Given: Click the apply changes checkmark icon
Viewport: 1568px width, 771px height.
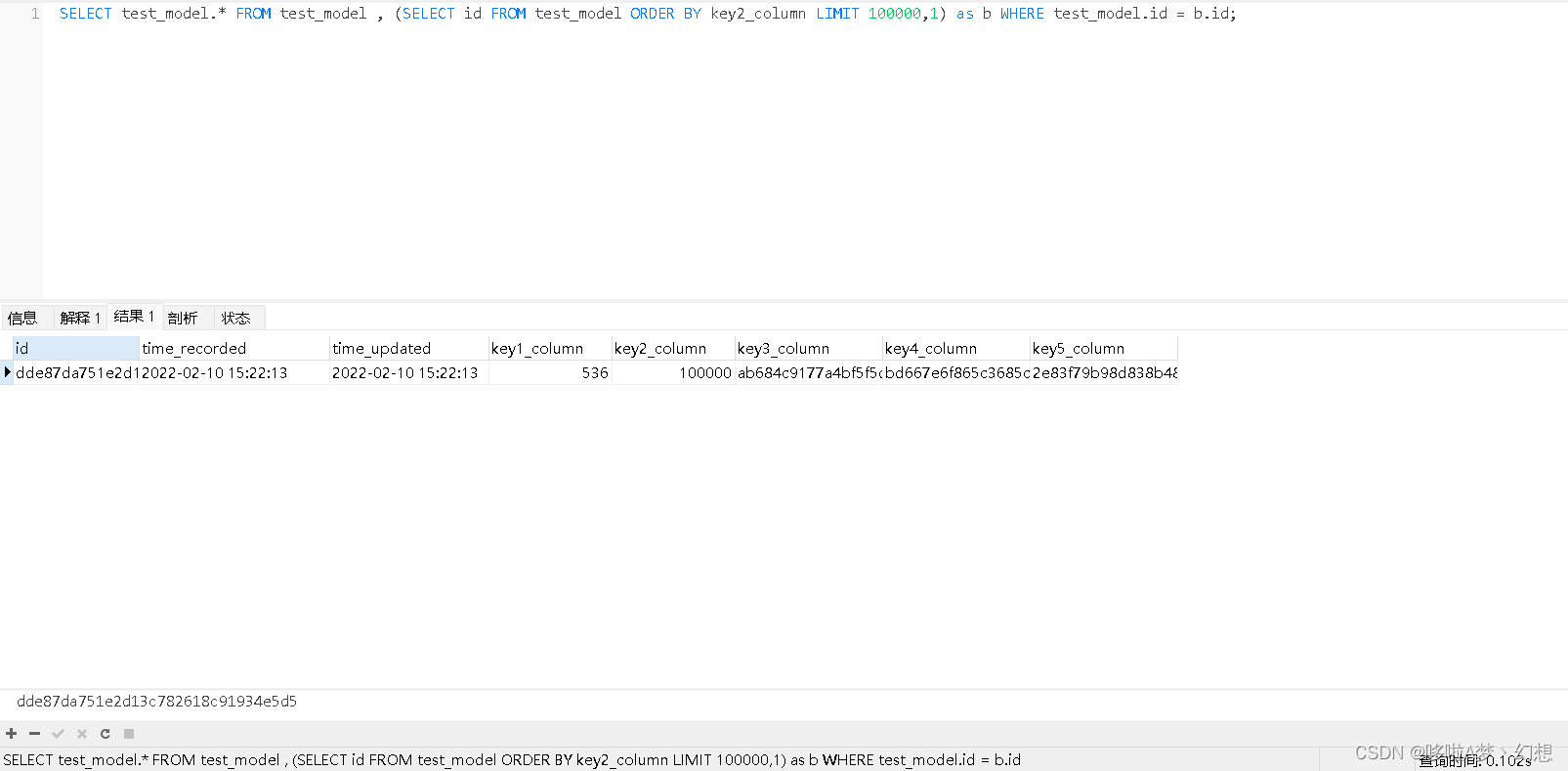Looking at the screenshot, I should [x=58, y=734].
